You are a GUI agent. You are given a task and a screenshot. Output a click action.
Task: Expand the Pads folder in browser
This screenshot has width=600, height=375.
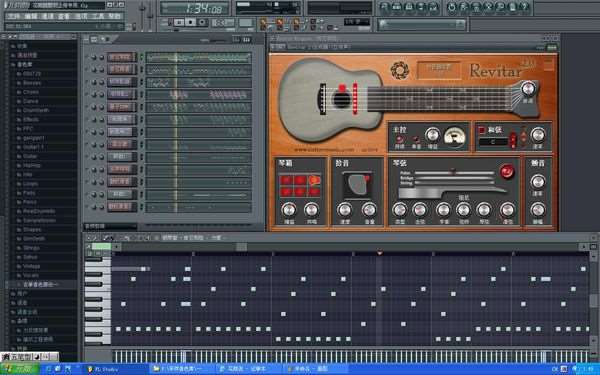point(29,193)
